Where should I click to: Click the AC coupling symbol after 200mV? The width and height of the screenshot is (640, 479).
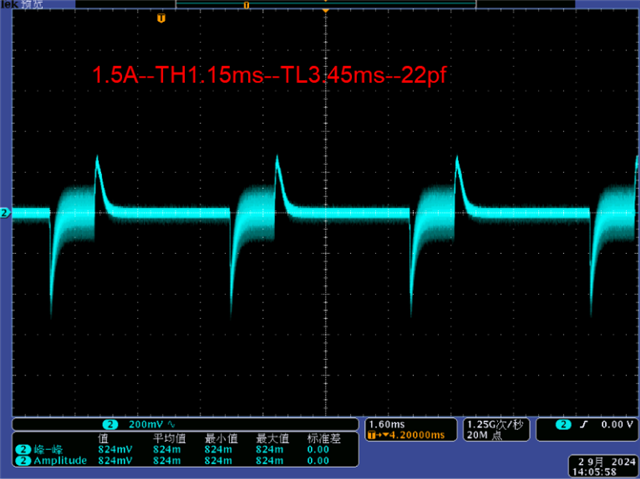[x=171, y=424]
